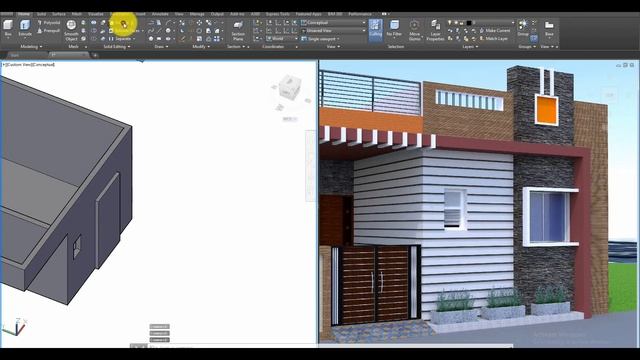Open the Featured Apps ribbon tab

tap(309, 14)
